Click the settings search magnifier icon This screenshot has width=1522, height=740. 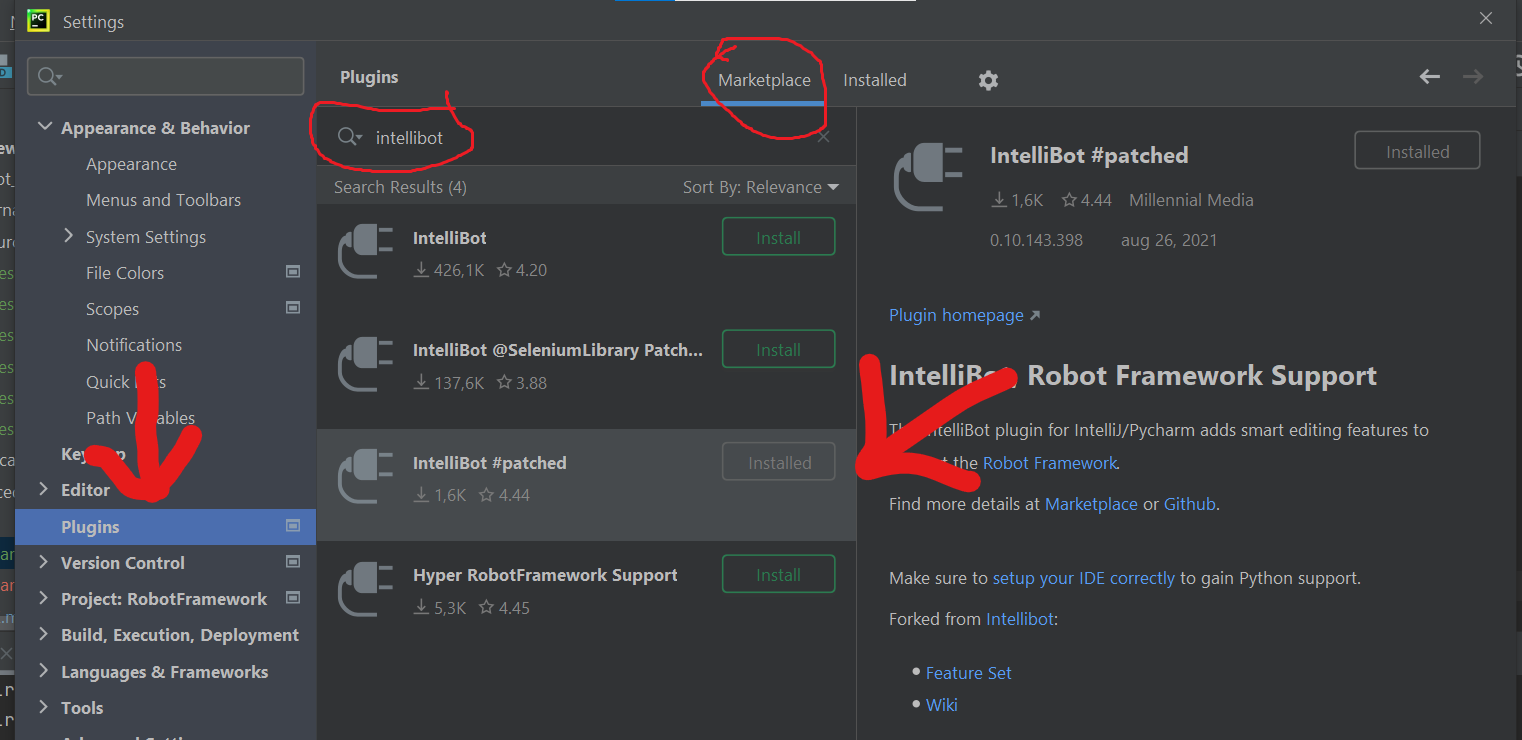pyautogui.click(x=50, y=77)
